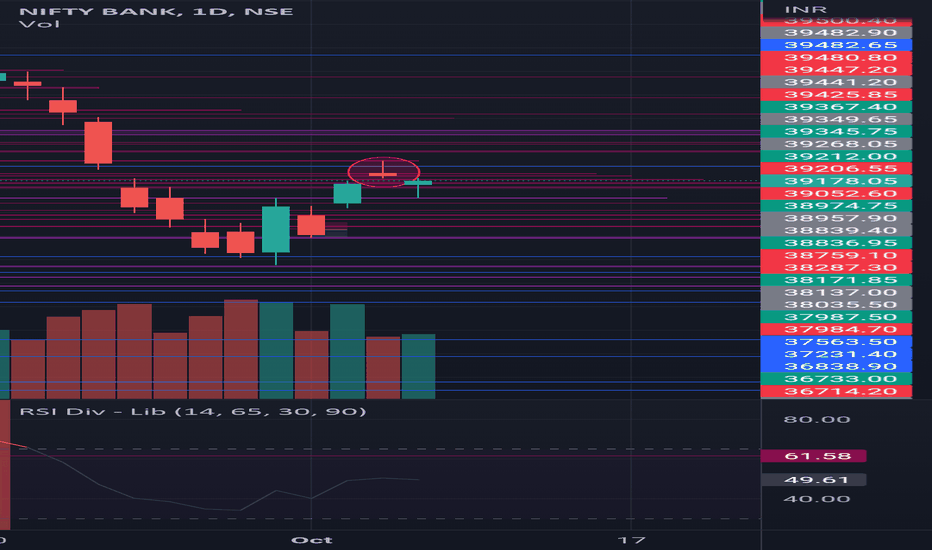This screenshot has width=932, height=550.
Task: Click the Oct label on time axis
Action: [311, 540]
